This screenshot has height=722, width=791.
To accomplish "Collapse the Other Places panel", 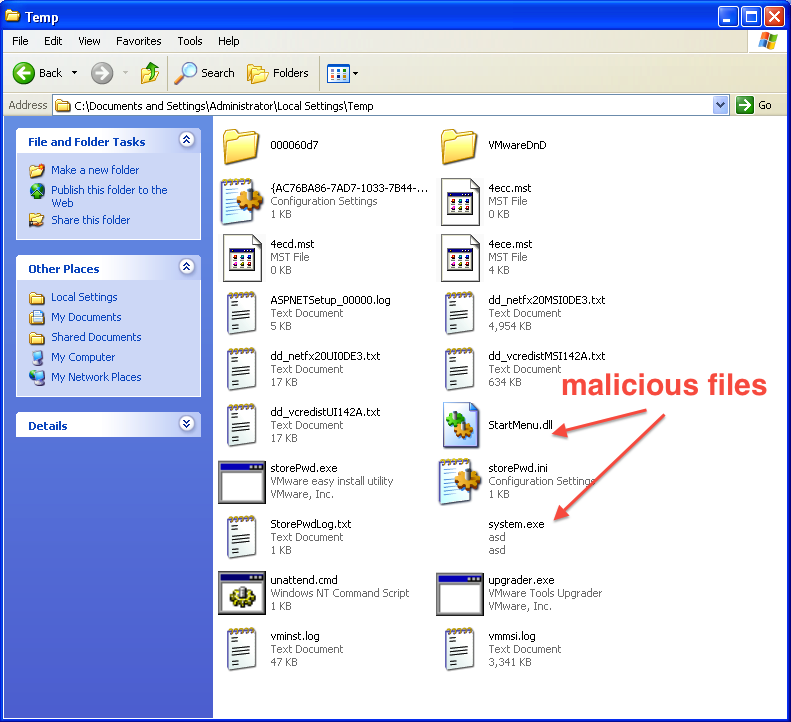I will pyautogui.click(x=186, y=268).
